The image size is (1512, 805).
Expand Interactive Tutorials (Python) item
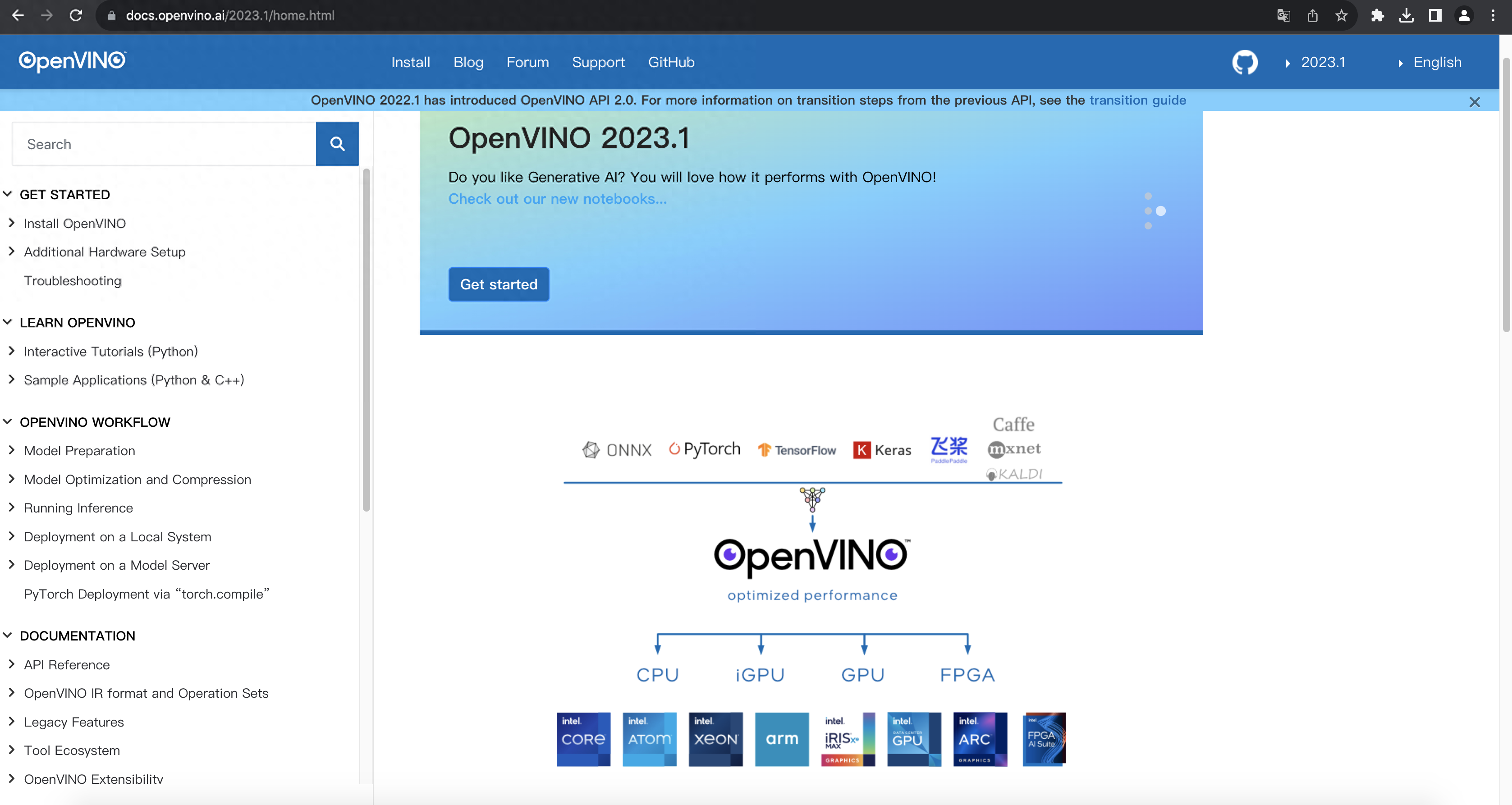tap(12, 351)
